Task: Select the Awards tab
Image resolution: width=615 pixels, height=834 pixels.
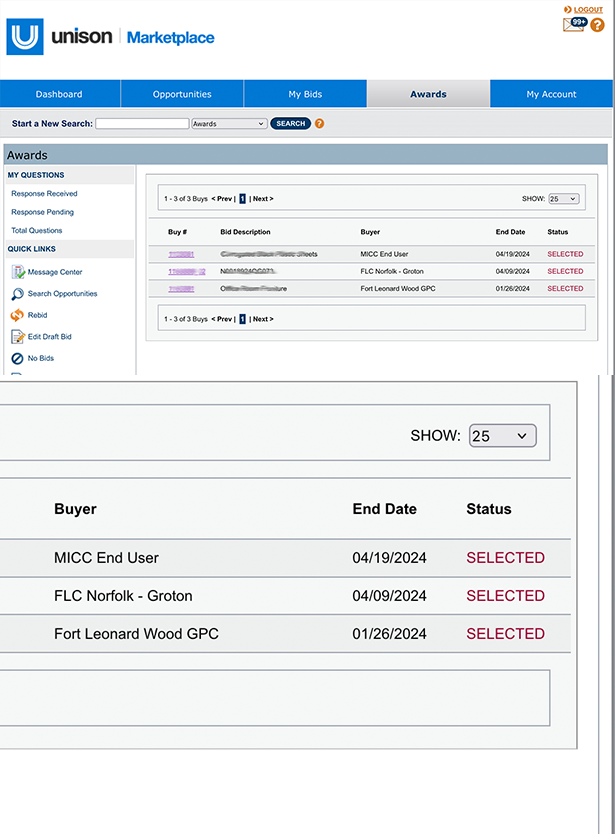Action: [x=428, y=94]
